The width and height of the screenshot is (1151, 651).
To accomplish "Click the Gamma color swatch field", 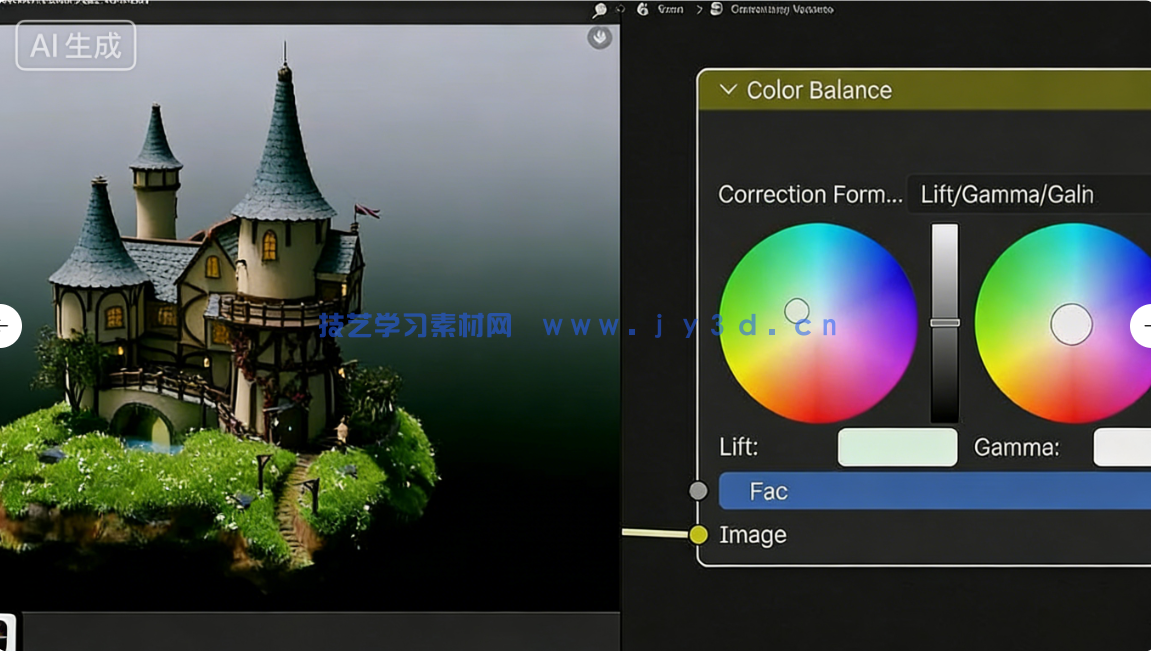I will pyautogui.click(x=1128, y=448).
